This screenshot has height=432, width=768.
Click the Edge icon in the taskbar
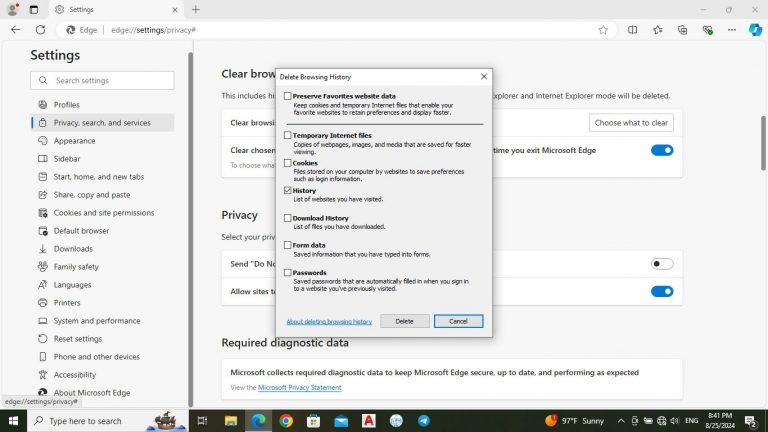click(x=258, y=421)
